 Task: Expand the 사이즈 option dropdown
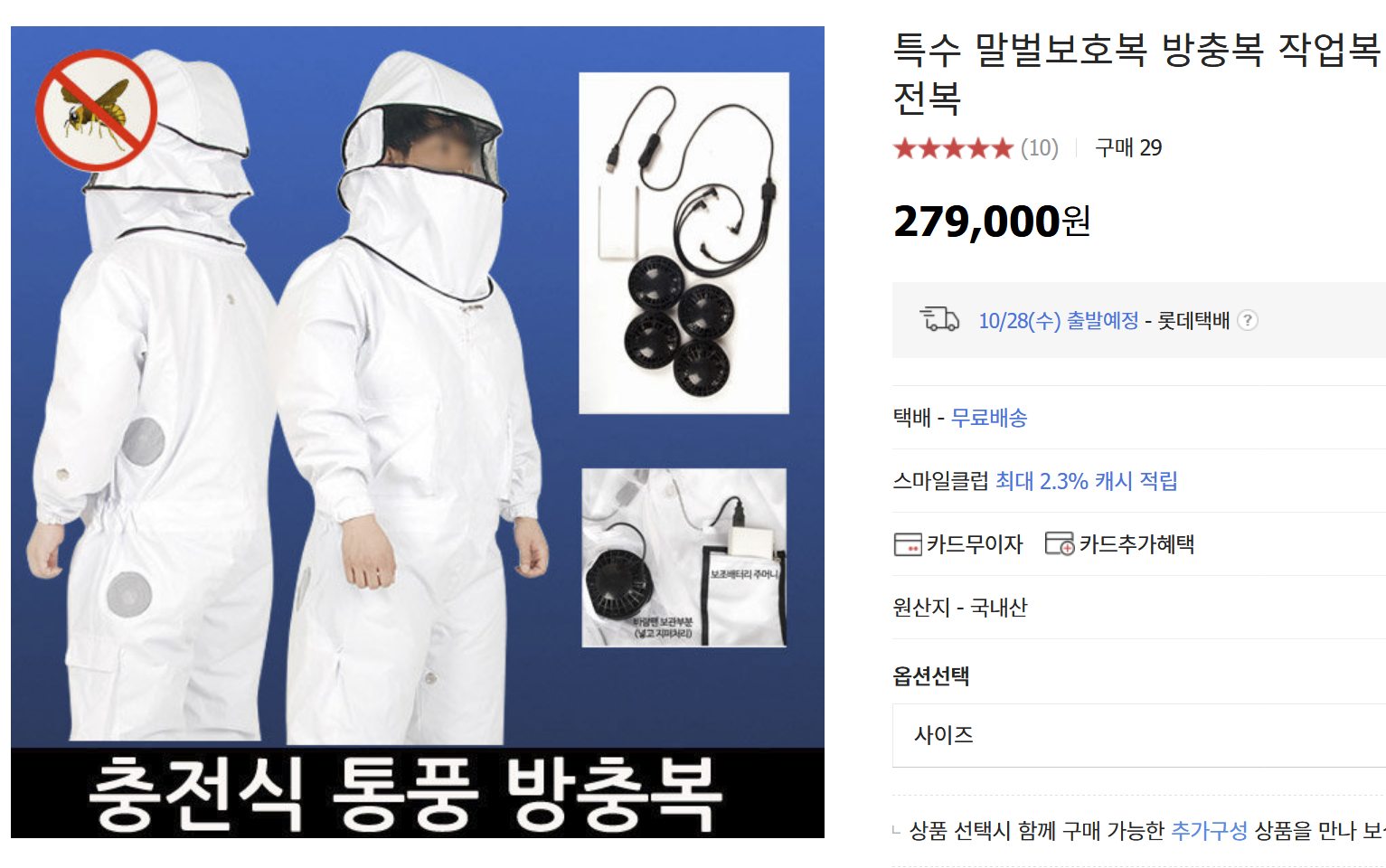point(1139,735)
